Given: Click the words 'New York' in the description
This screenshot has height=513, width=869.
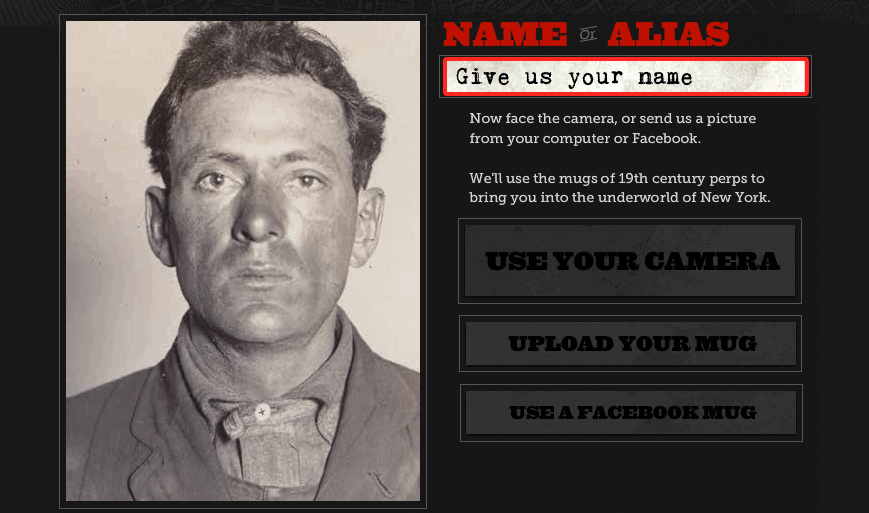Looking at the screenshot, I should pyautogui.click(x=734, y=197).
